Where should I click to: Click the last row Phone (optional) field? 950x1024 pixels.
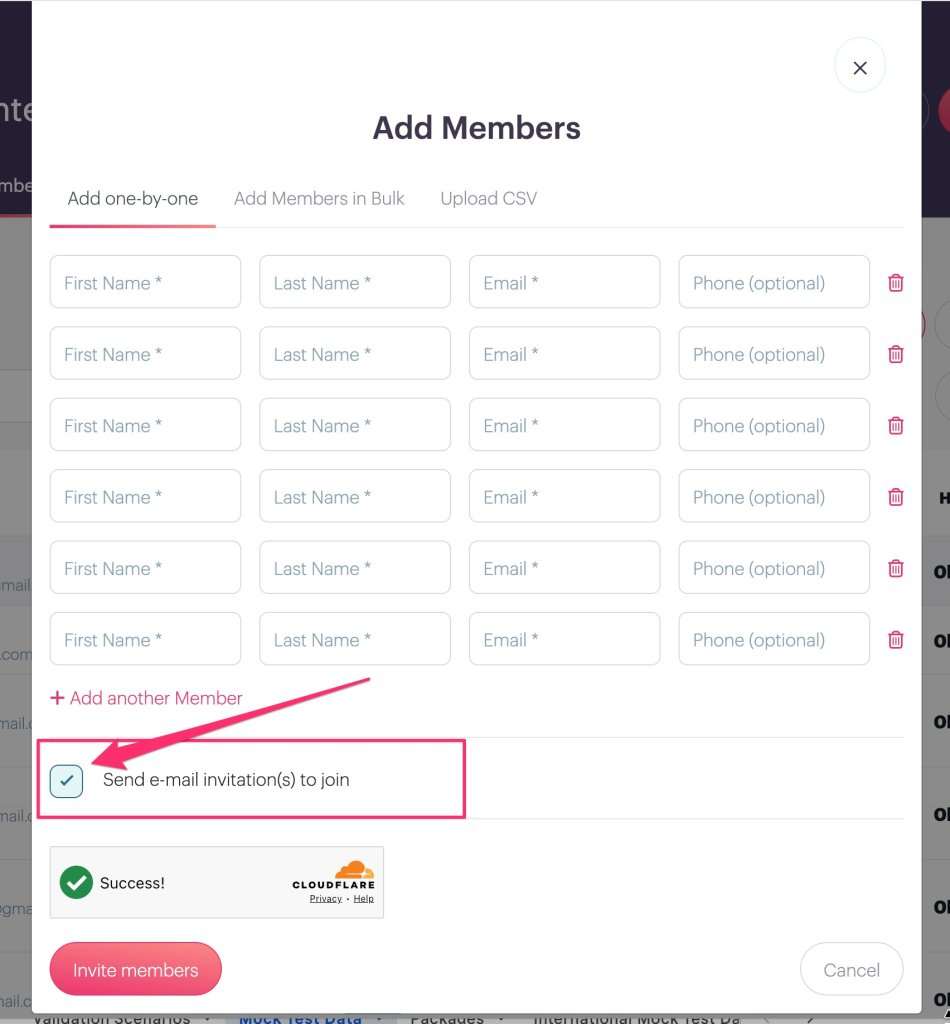(774, 639)
